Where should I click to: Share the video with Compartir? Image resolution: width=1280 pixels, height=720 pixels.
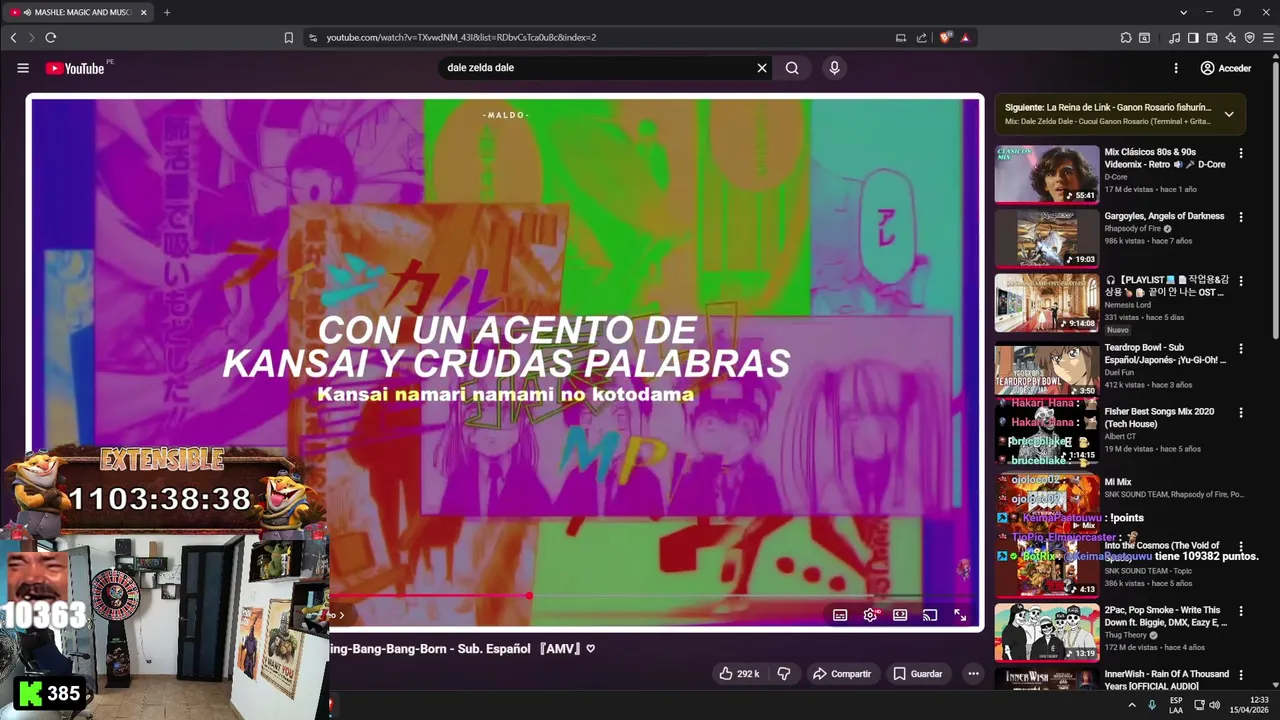pos(842,674)
